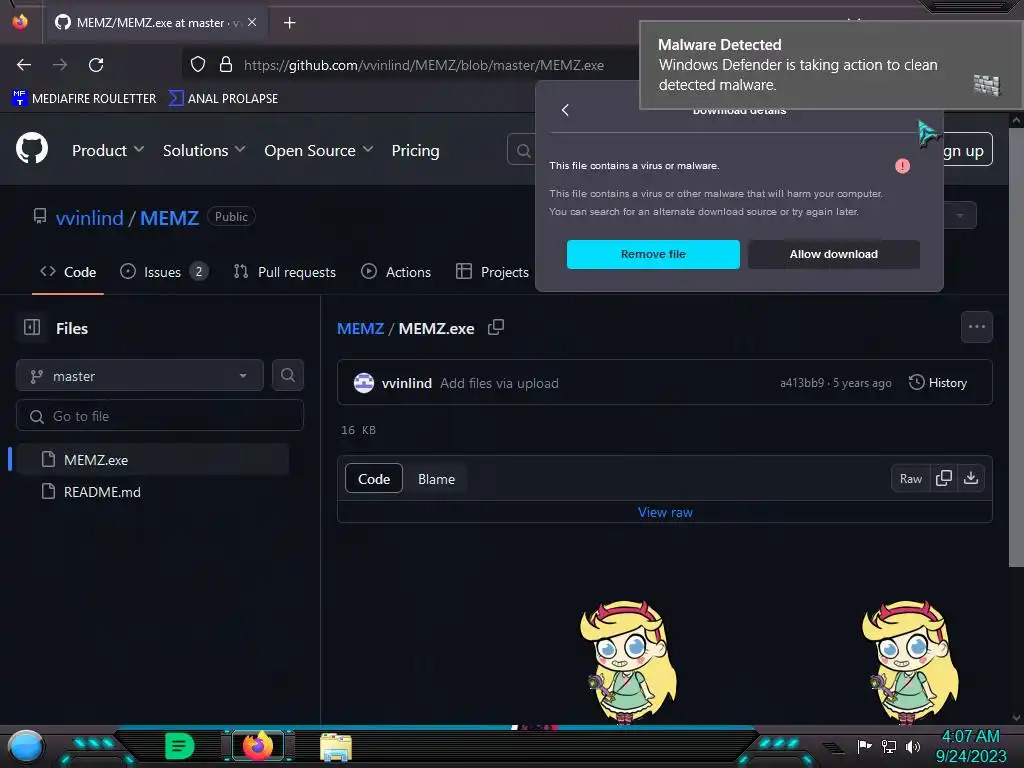Click the Raw button
1024x768 pixels.
coord(911,479)
